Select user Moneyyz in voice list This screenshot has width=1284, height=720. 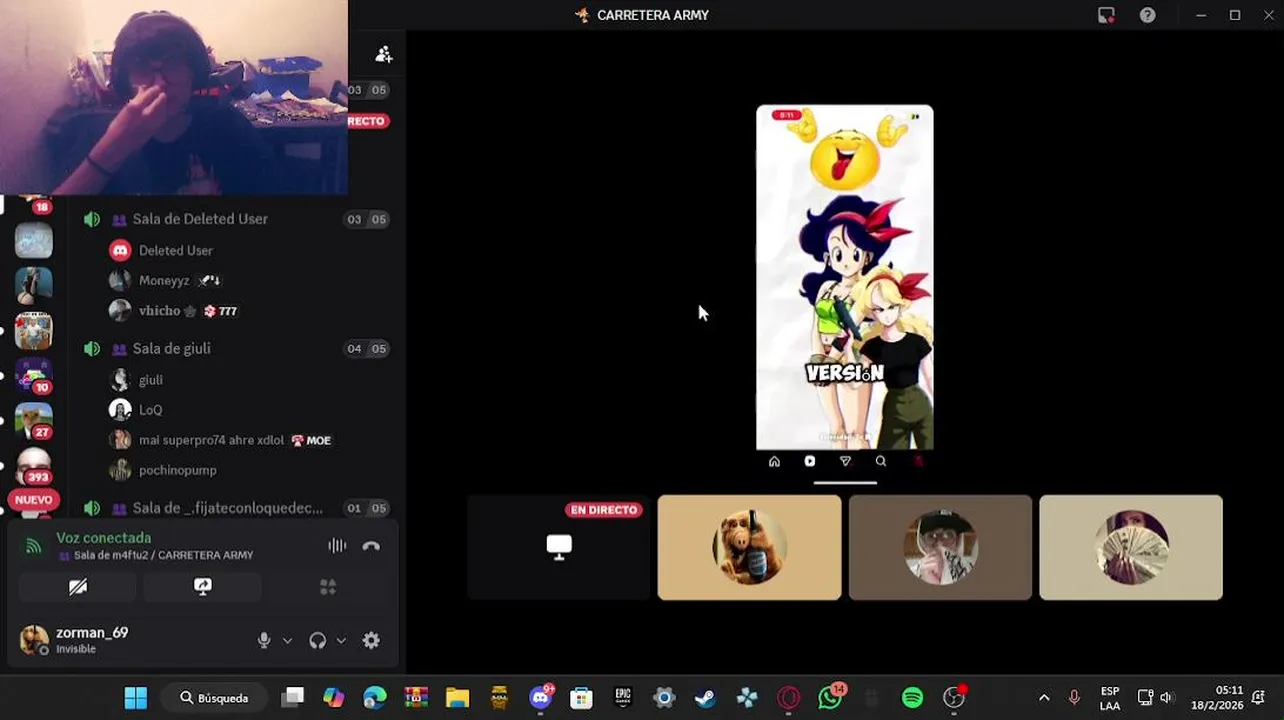coord(164,280)
